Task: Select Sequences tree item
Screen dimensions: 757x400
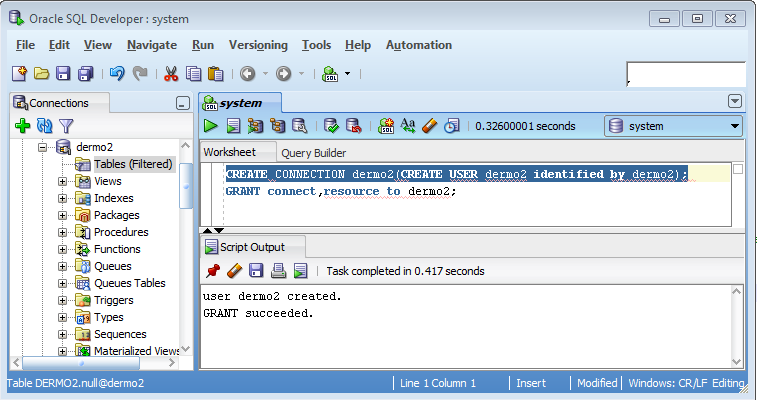Action: coord(120,334)
